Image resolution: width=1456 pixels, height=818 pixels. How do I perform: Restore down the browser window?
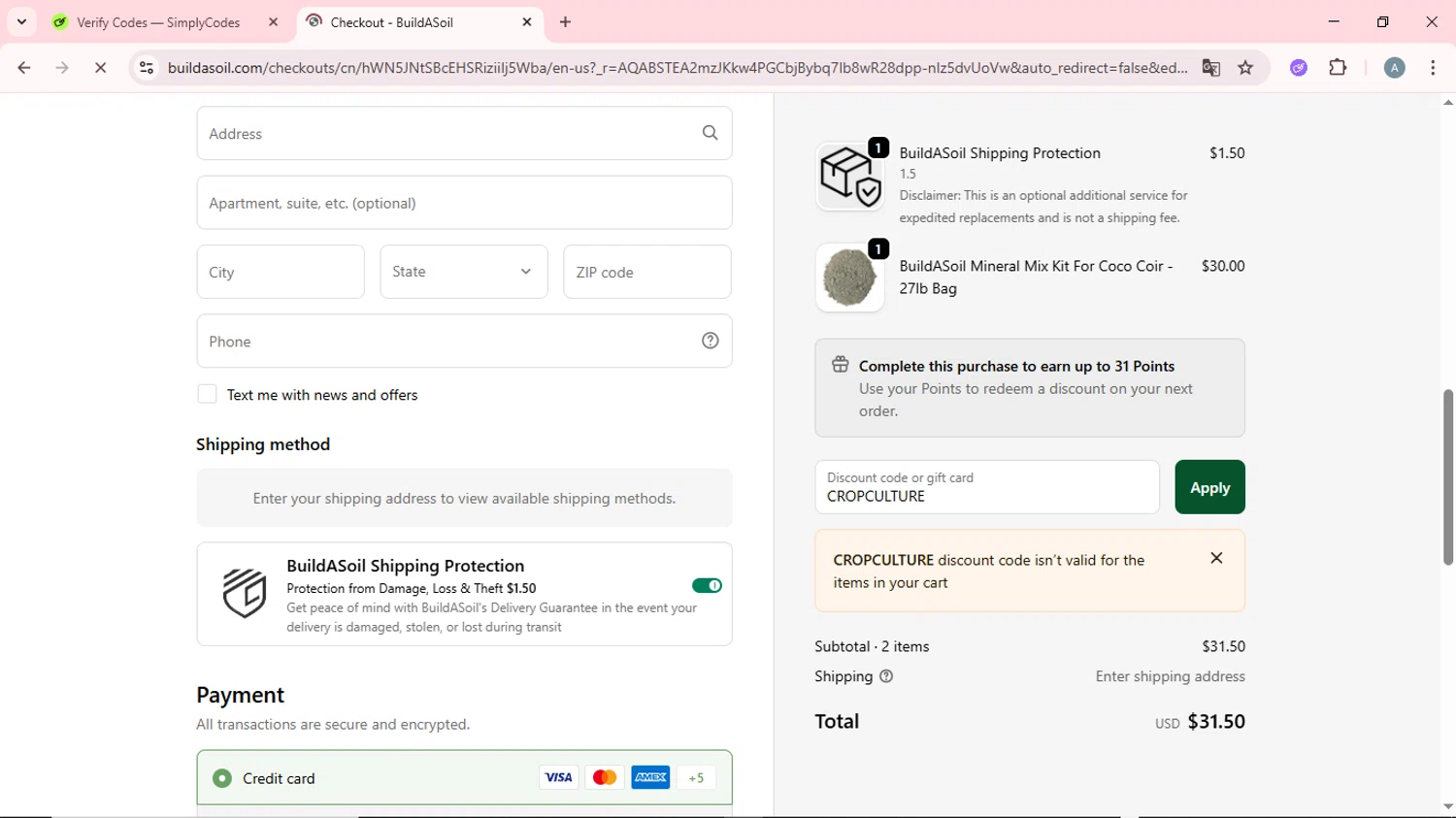tap(1382, 21)
